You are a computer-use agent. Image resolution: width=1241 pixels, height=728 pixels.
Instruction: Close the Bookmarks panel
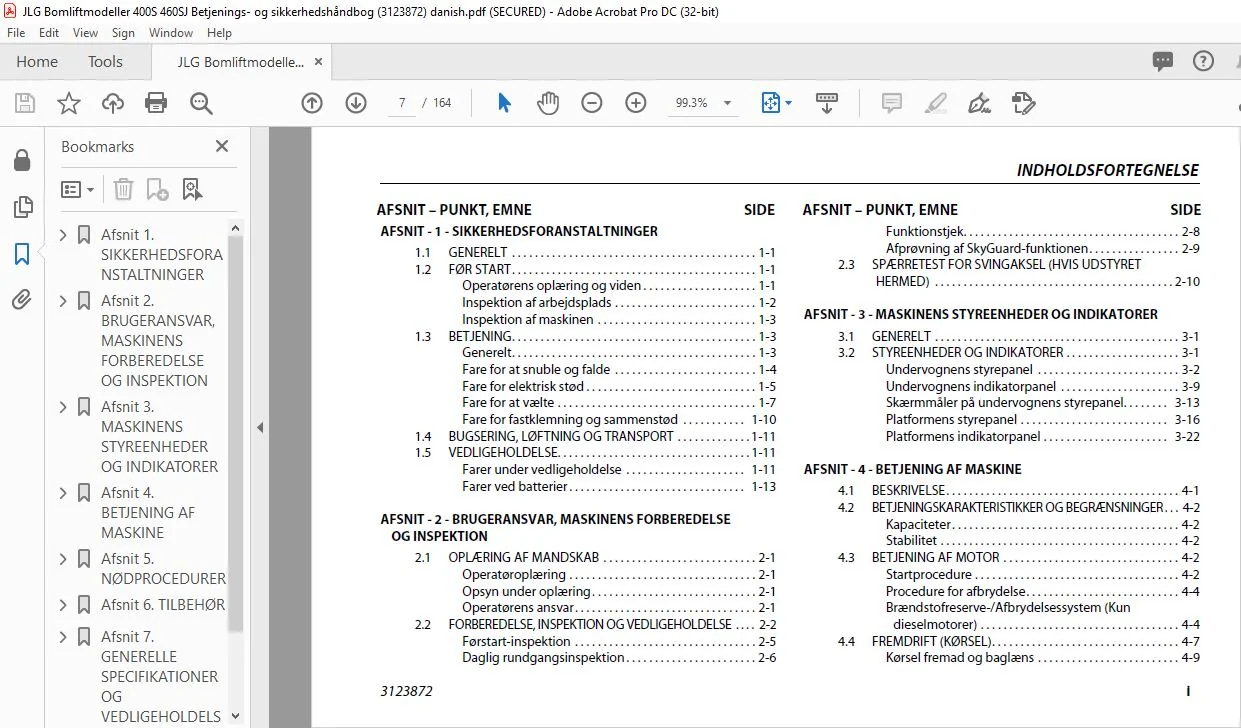coord(222,146)
